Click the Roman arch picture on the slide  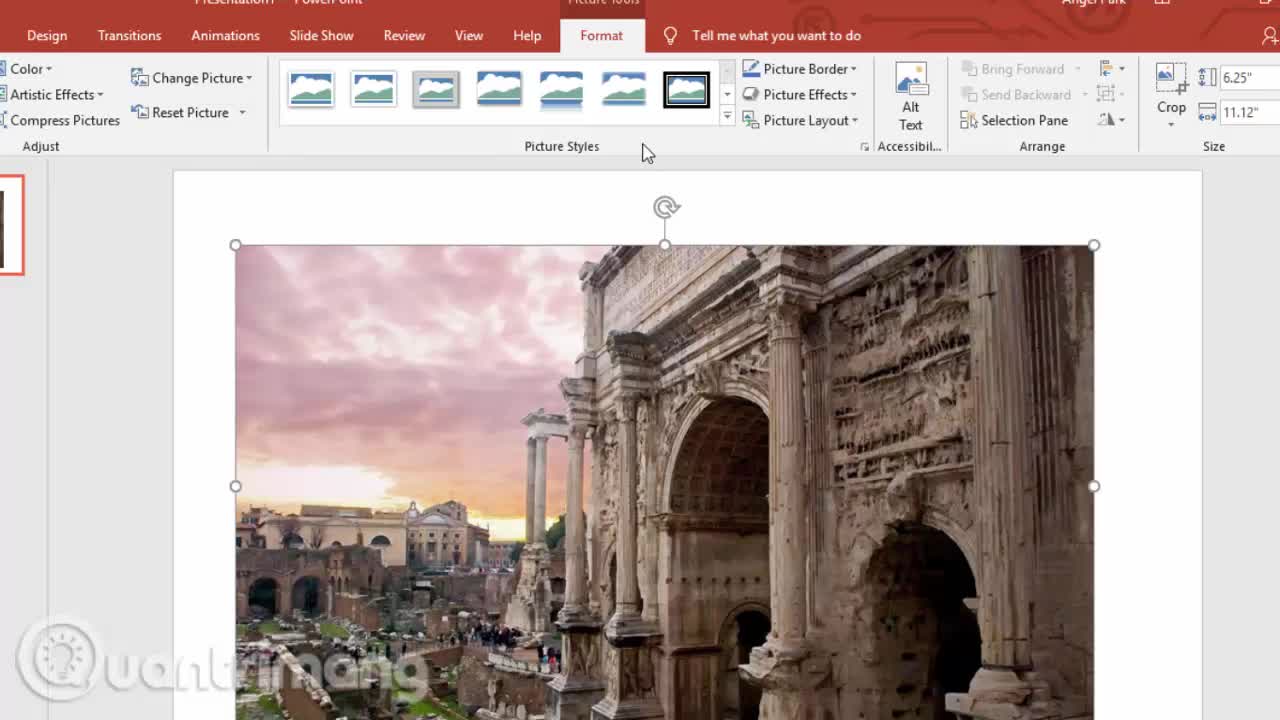pos(665,482)
